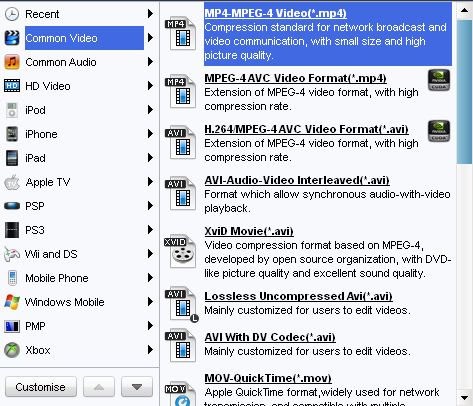Expand the HD Video submenu arrow
Image resolution: width=473 pixels, height=406 pixels.
[x=150, y=86]
